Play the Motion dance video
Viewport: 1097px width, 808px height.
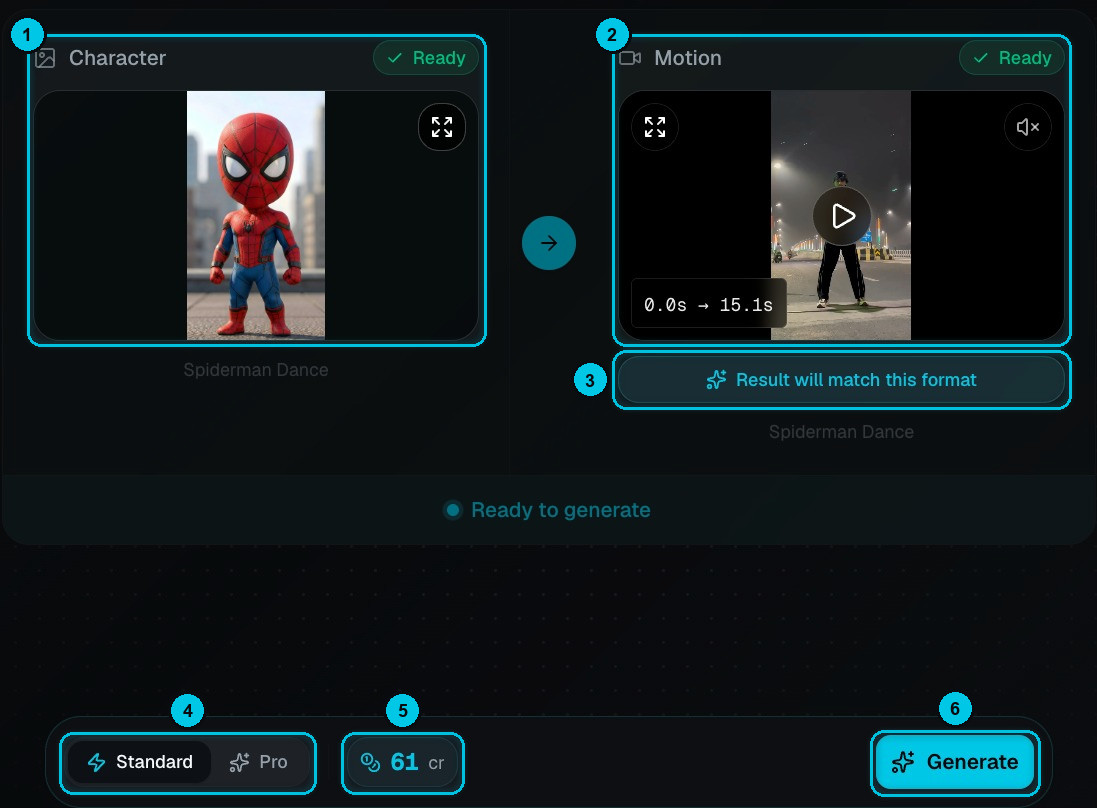click(x=842, y=216)
